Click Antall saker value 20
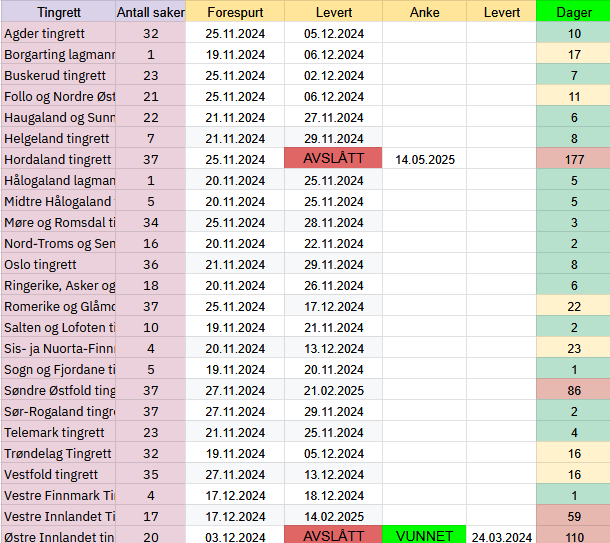 151,535
